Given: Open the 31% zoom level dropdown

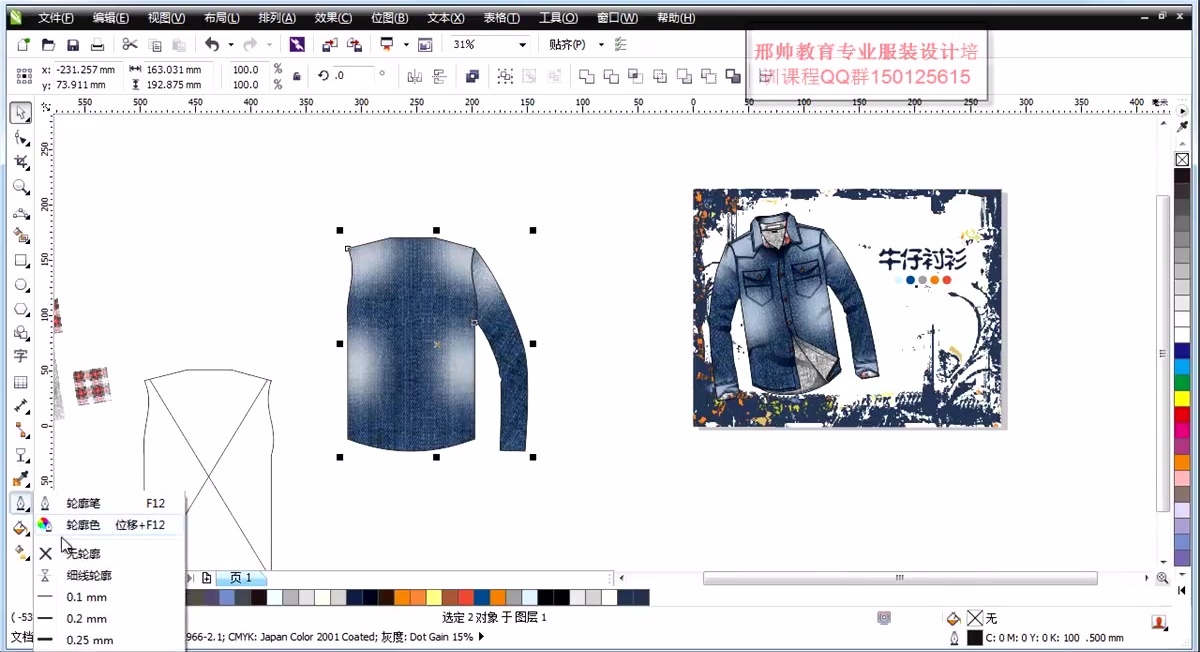Looking at the screenshot, I should click(x=522, y=45).
